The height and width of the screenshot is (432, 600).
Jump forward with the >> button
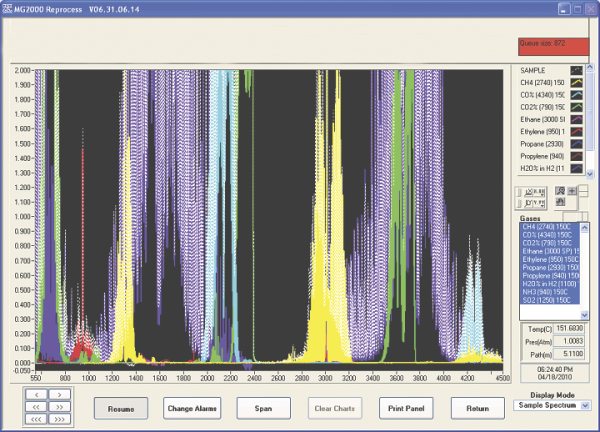pos(60,407)
